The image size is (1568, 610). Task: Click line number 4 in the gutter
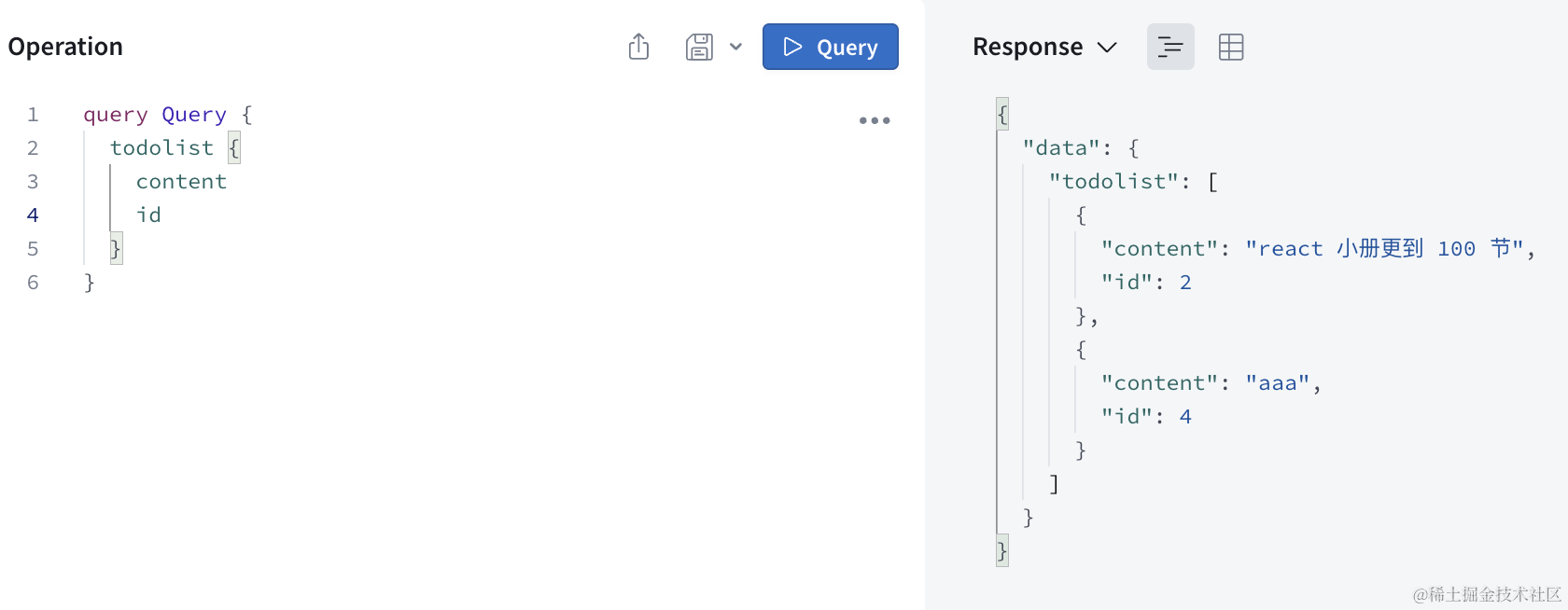pyautogui.click(x=33, y=215)
